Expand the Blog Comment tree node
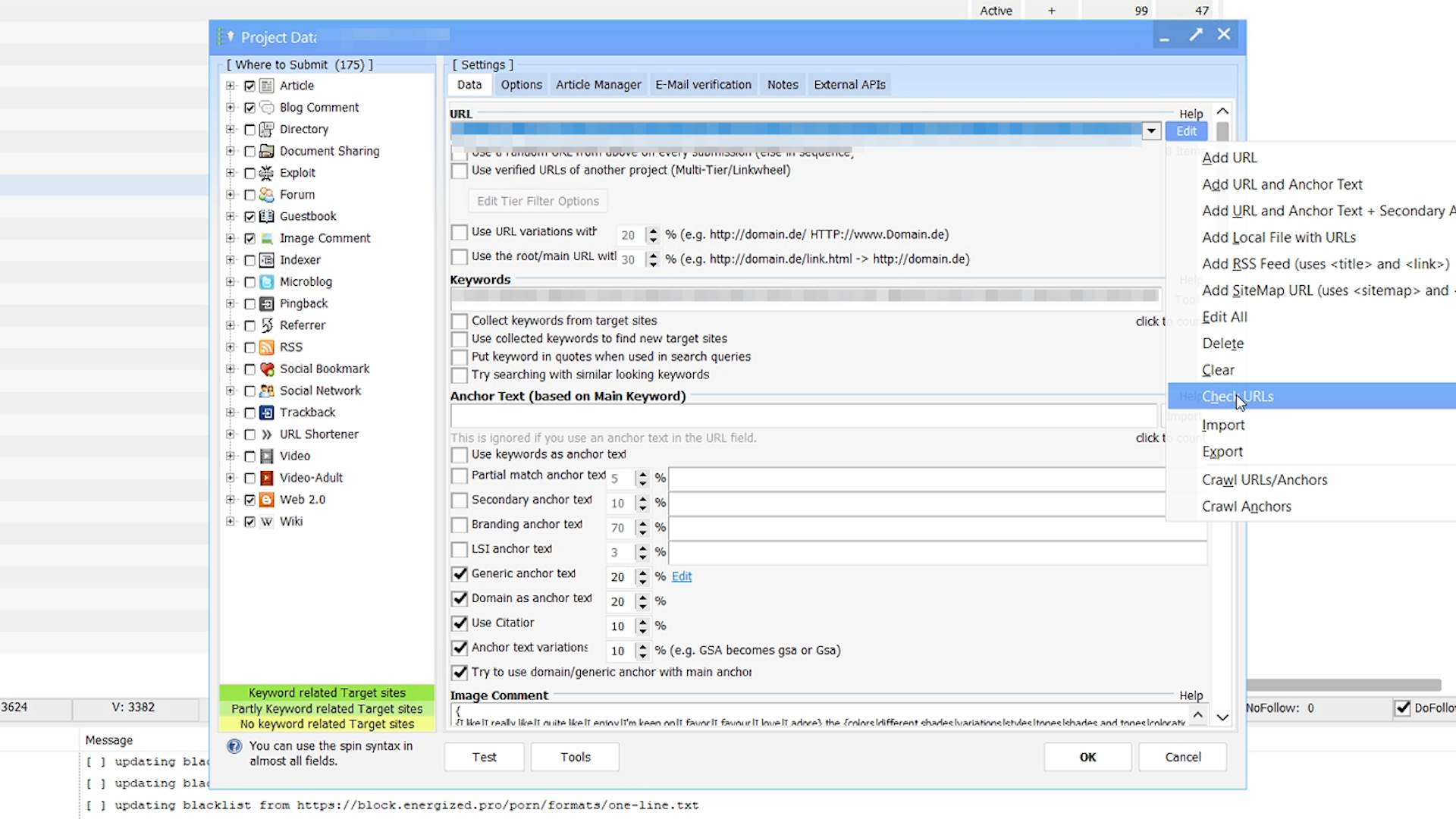The width and height of the screenshot is (1456, 819). coord(231,108)
